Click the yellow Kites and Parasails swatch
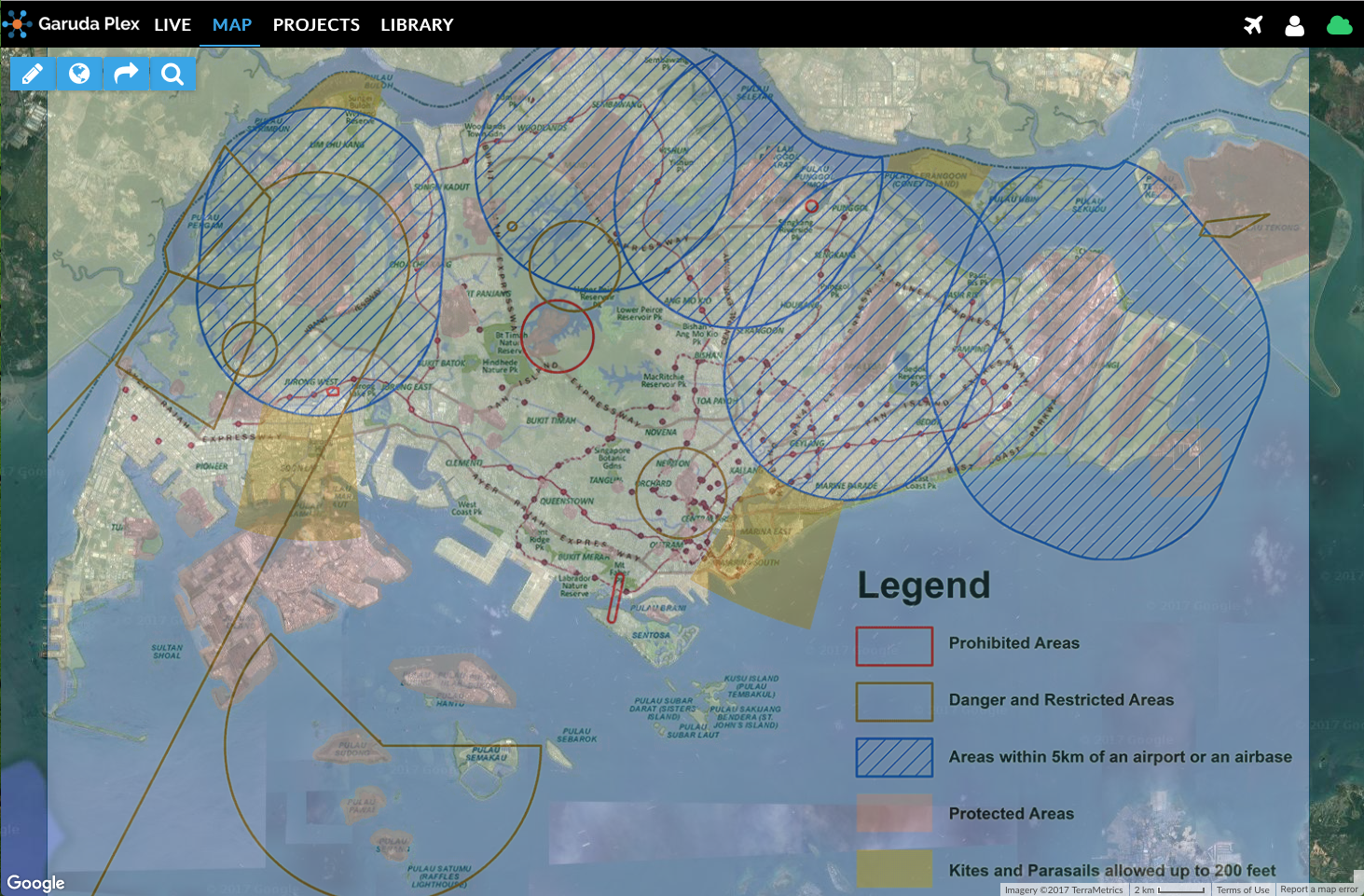The image size is (1364, 896). tap(894, 868)
